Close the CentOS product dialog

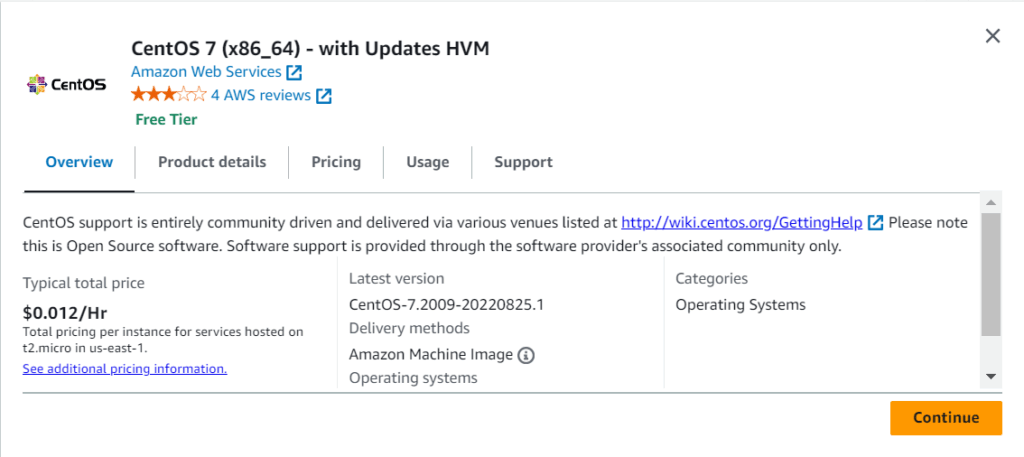(992, 36)
